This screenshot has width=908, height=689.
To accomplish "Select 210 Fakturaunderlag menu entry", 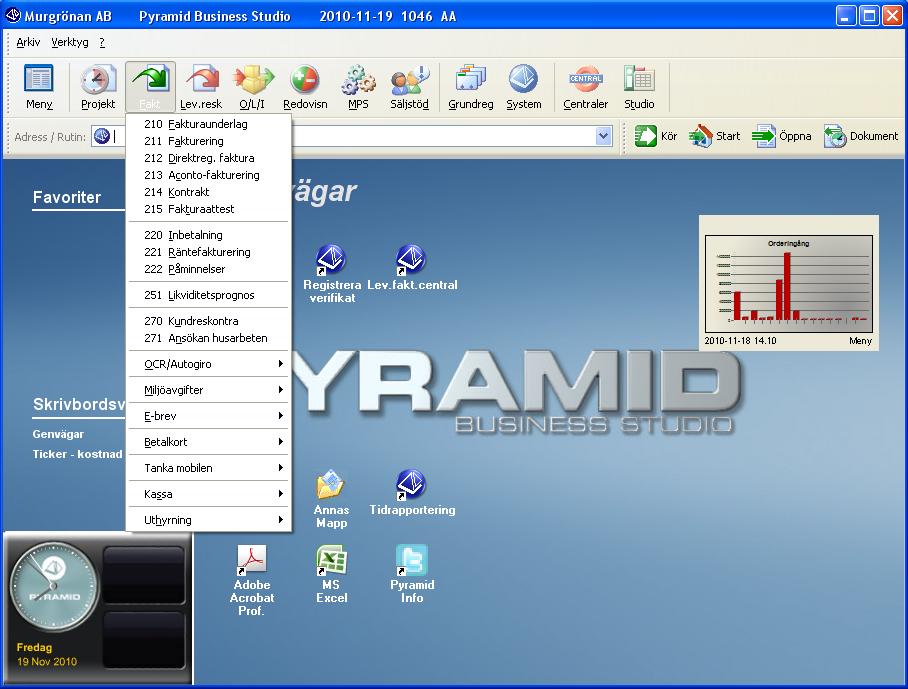I will point(208,124).
